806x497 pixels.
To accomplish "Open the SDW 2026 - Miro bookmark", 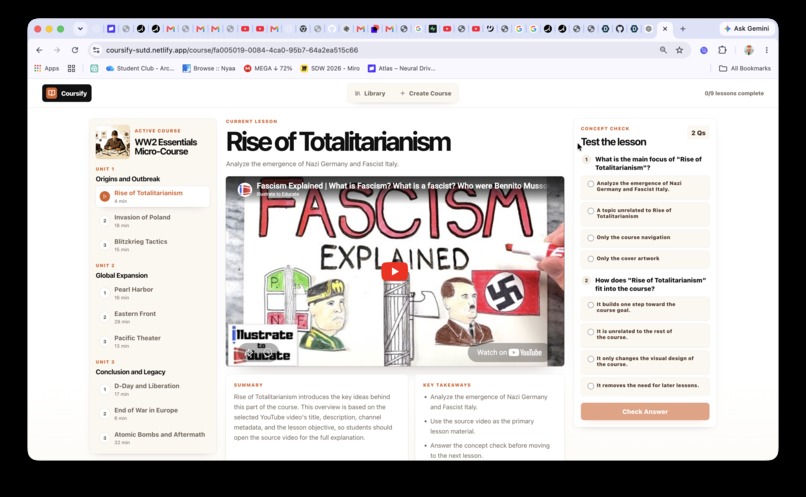I will [x=330, y=68].
